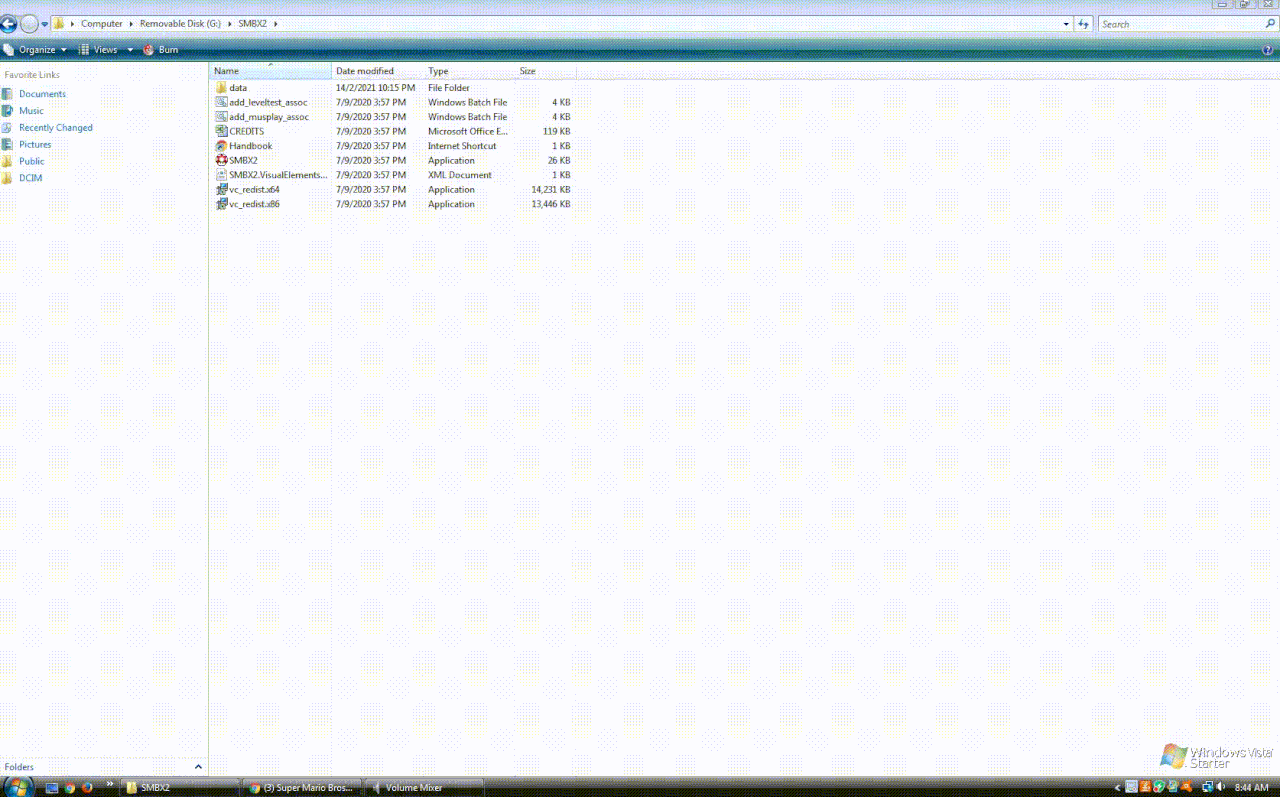Select SMBX2.VisualElements XML file icon
Viewport: 1280px width, 797px height.
pyautogui.click(x=221, y=175)
